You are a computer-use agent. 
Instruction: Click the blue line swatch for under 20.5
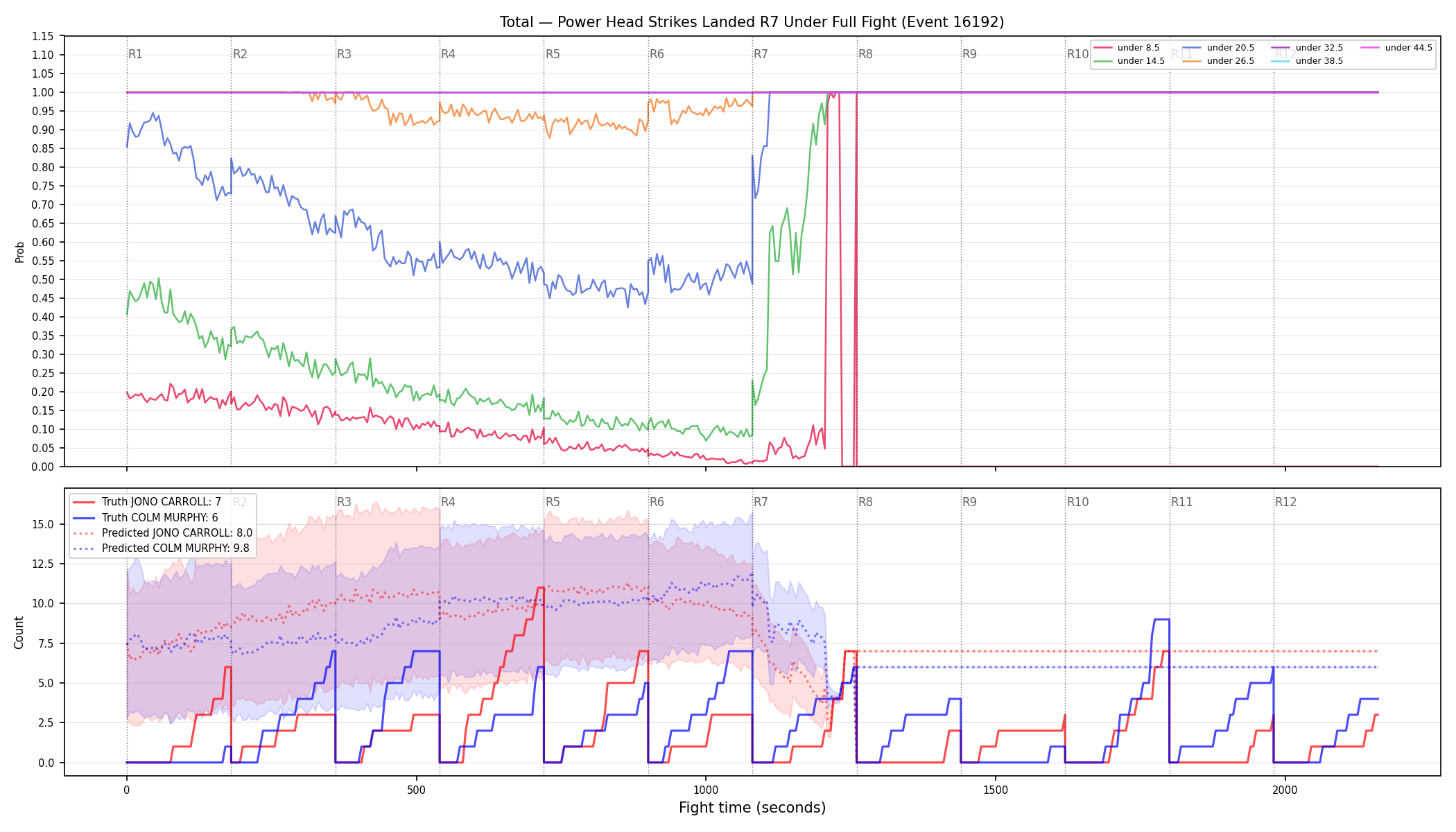click(1193, 48)
